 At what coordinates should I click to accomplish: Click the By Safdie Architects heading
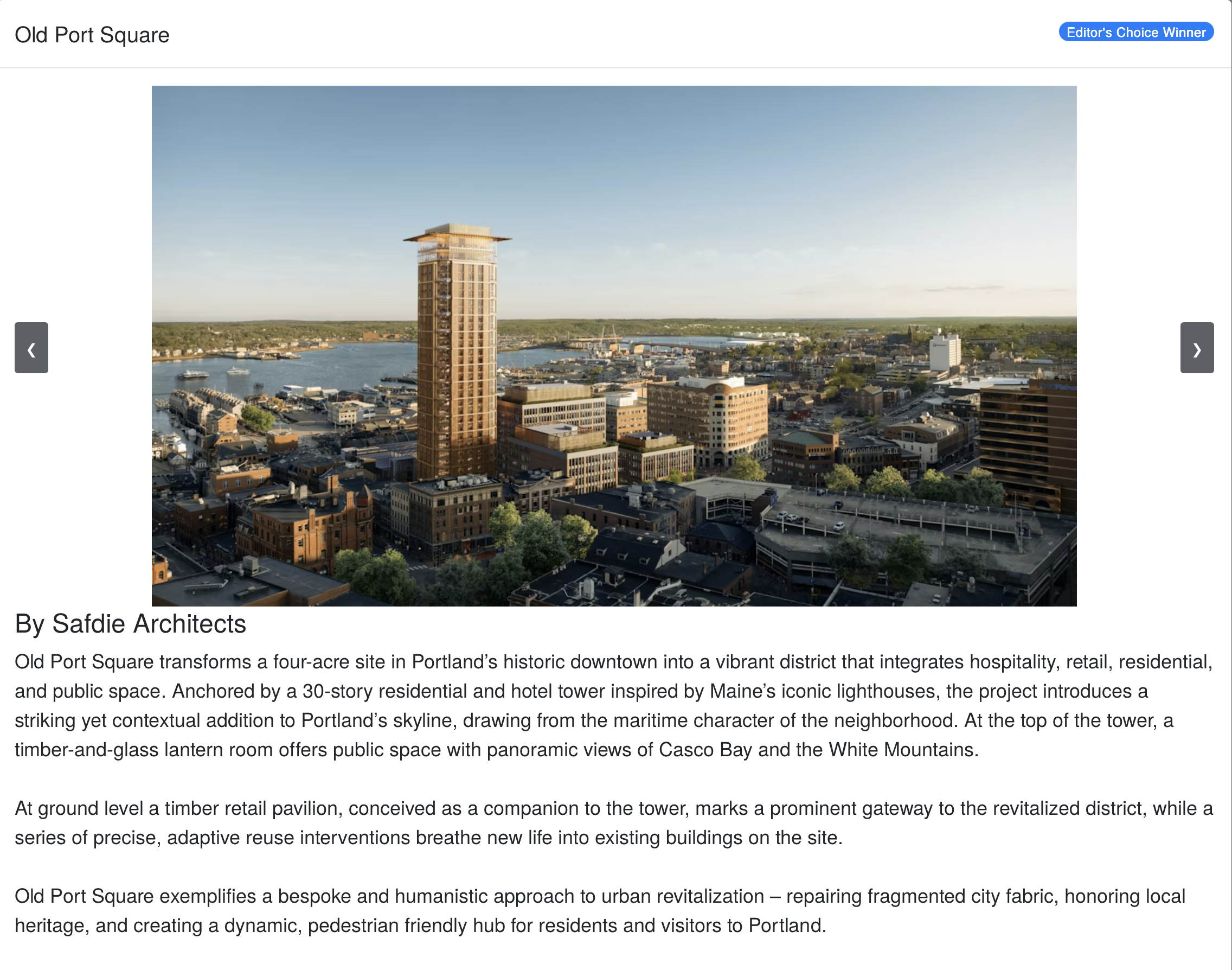[131, 623]
